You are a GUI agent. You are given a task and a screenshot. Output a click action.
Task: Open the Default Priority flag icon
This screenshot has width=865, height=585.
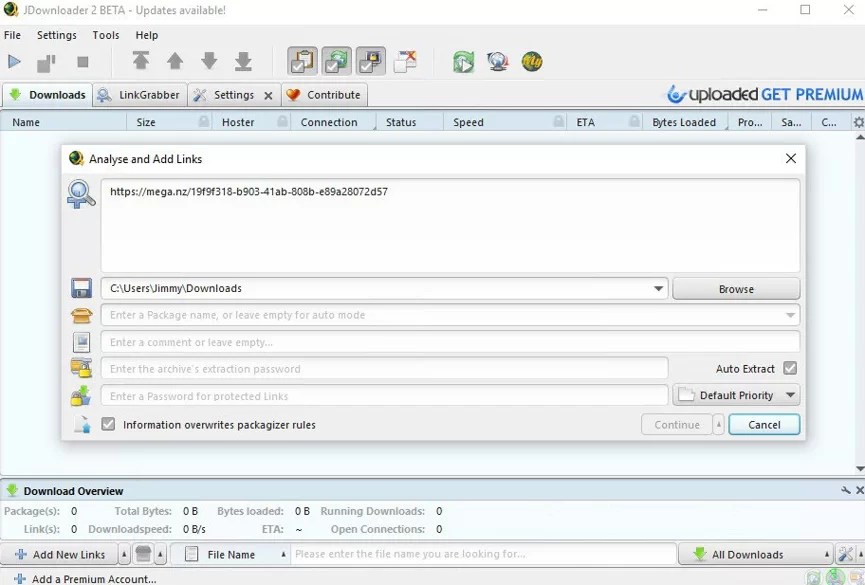tap(687, 395)
